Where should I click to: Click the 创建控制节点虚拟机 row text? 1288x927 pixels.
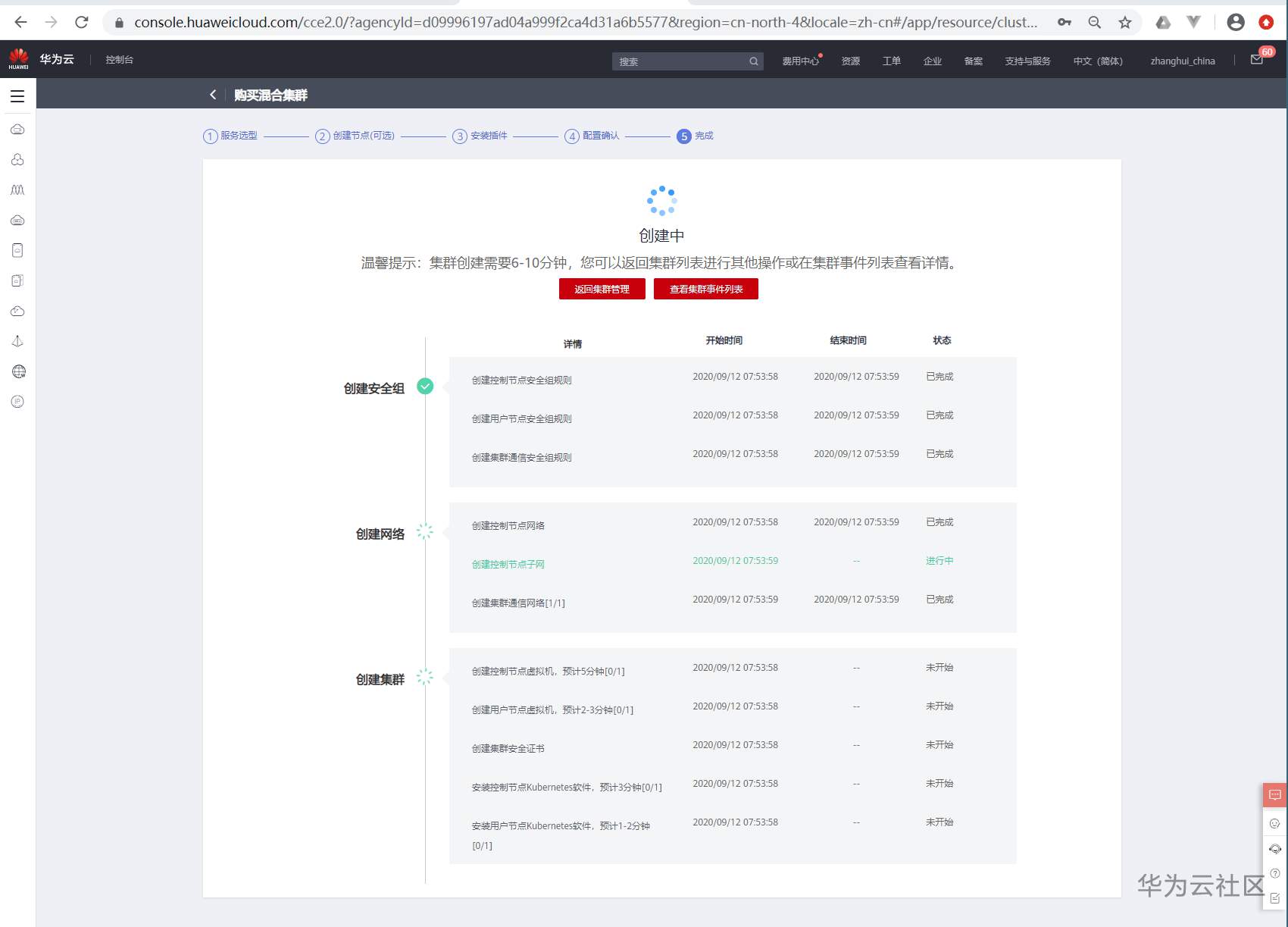pos(549,672)
